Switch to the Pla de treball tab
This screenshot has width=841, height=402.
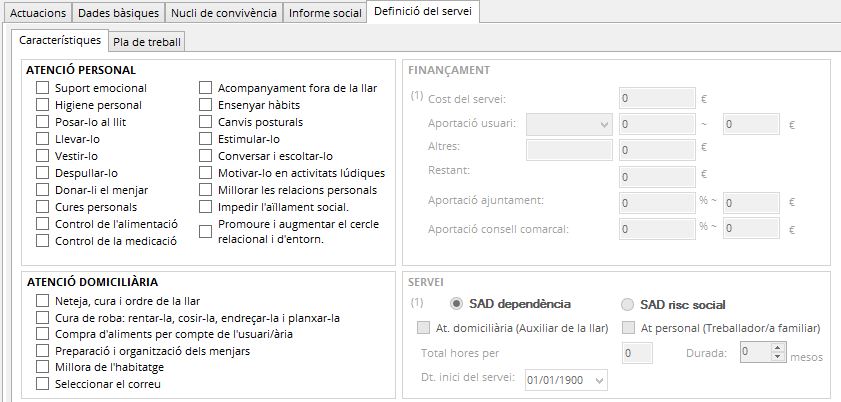click(147, 42)
